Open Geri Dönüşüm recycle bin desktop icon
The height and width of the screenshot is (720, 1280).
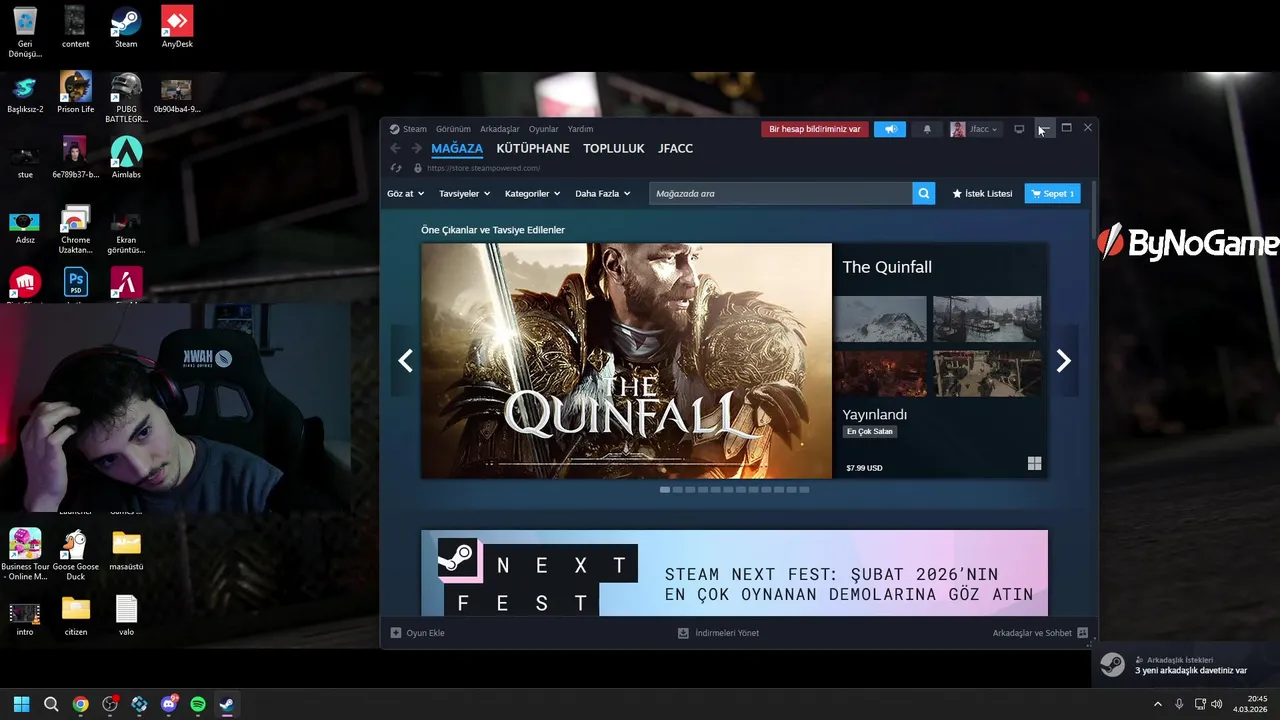tap(25, 32)
